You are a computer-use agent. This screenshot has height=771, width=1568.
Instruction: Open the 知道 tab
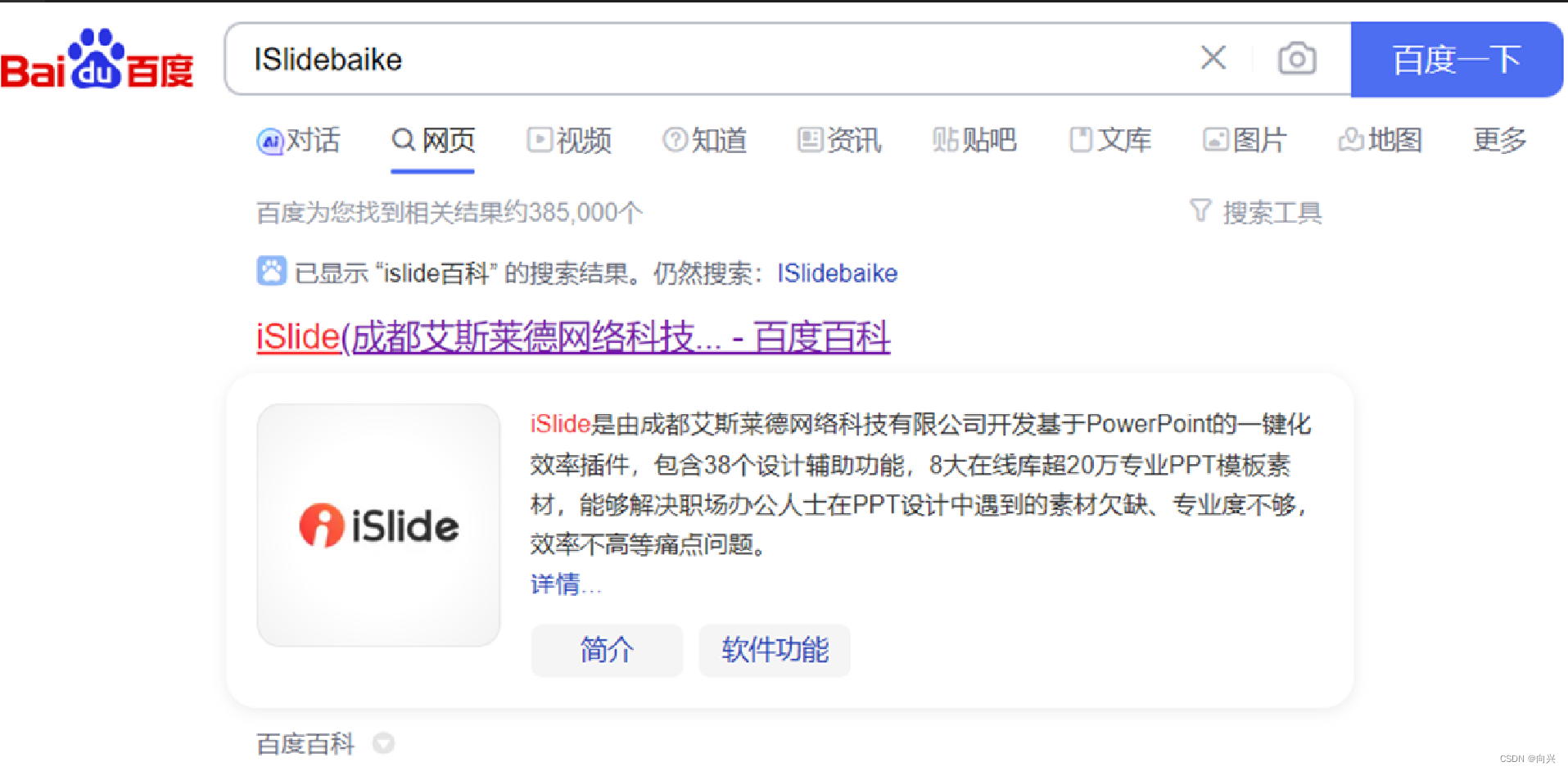point(705,140)
